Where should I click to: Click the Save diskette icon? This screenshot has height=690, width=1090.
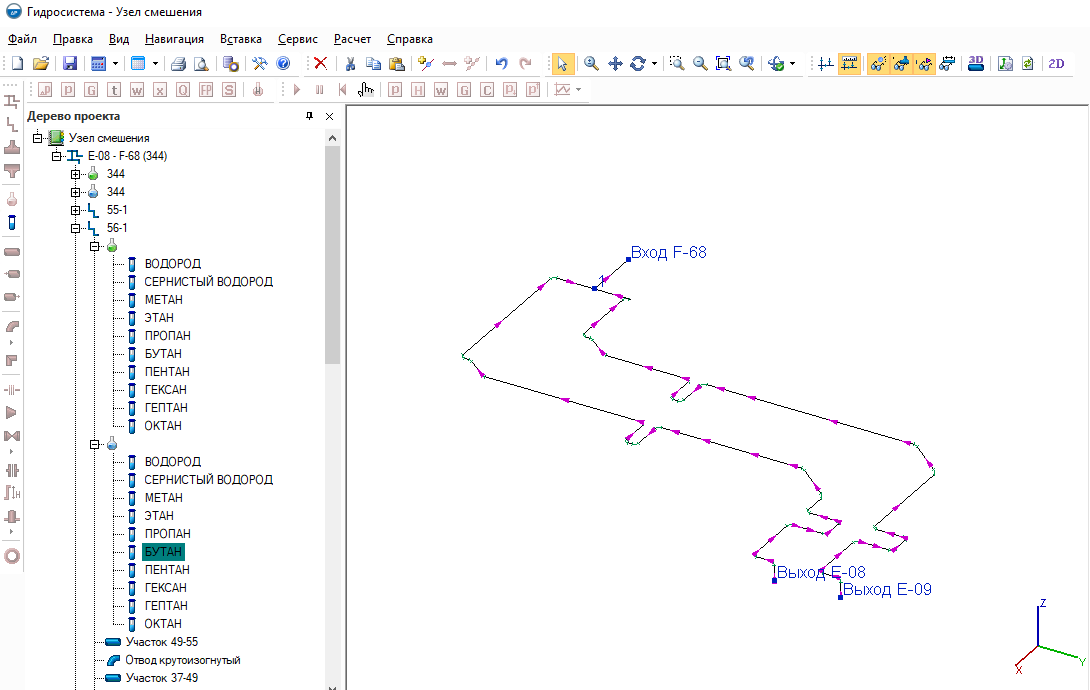click(x=70, y=64)
